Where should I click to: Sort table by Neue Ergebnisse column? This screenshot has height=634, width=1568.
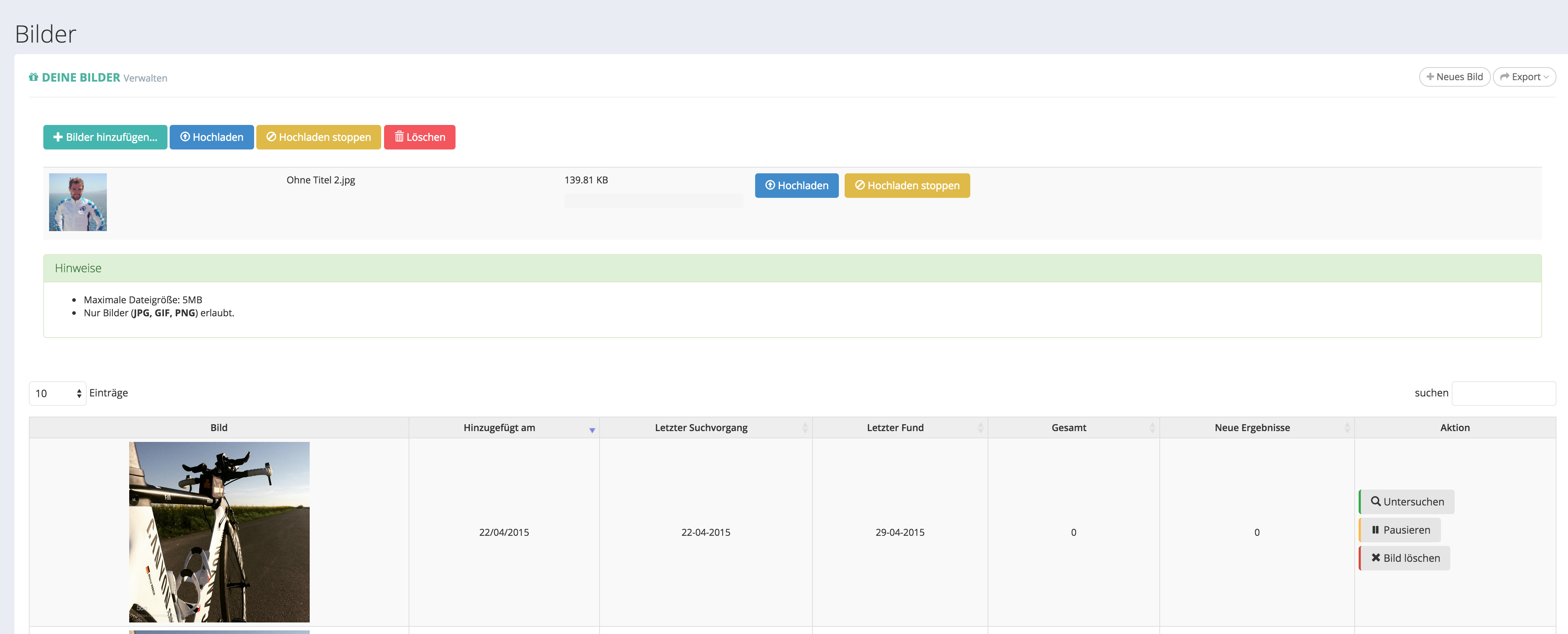[1257, 427]
